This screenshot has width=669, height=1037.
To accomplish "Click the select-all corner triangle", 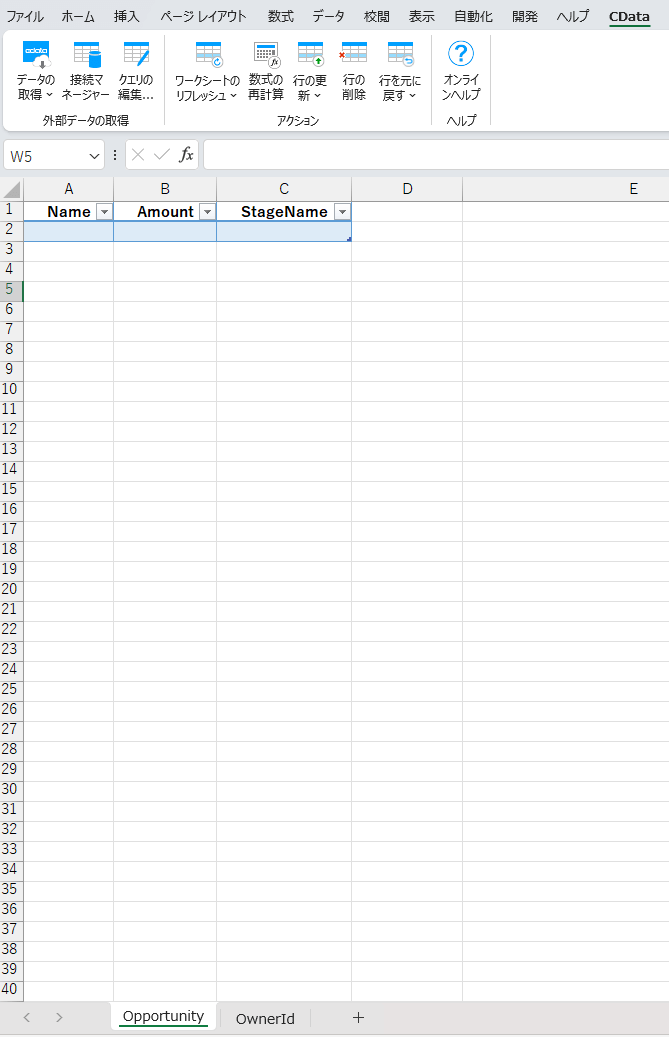I will 12,190.
